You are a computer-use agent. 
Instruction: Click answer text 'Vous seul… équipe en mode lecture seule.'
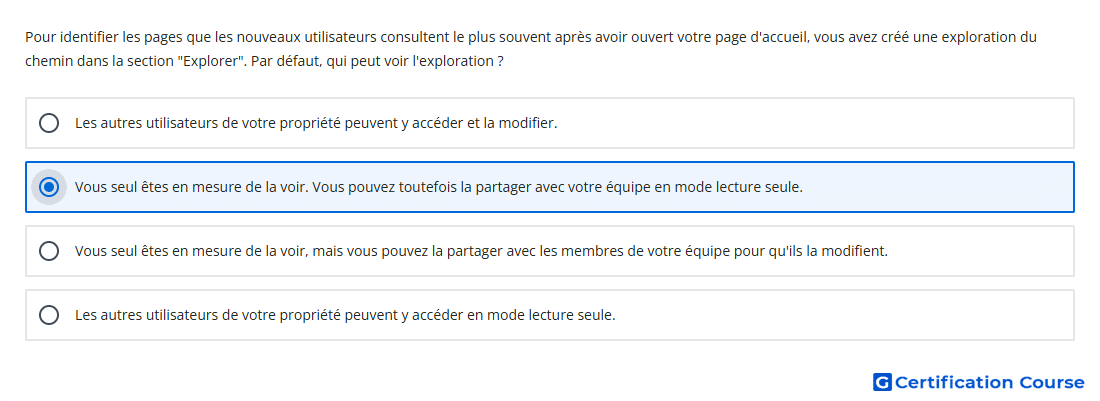(438, 187)
